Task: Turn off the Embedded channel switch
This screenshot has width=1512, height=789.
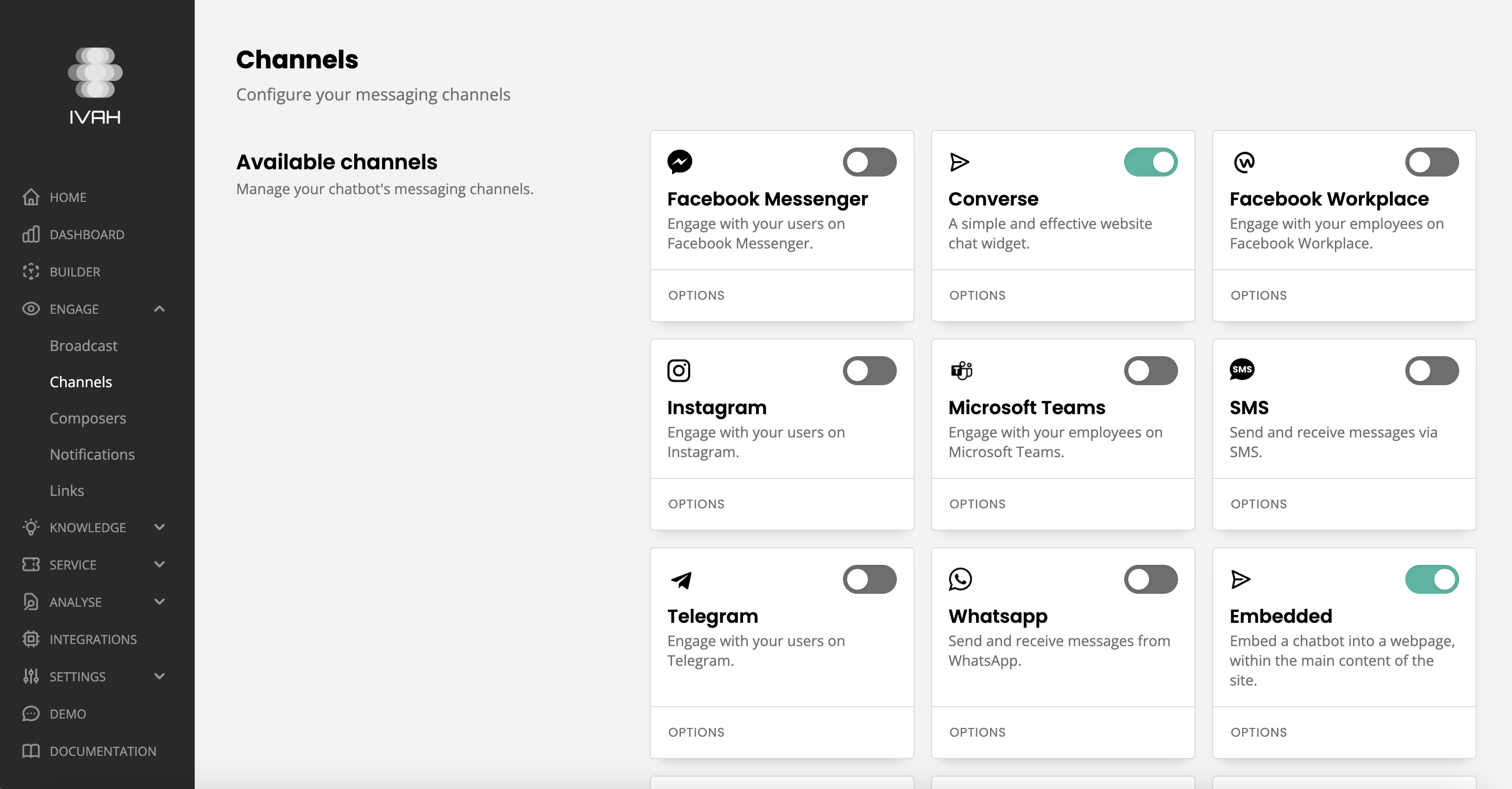Action: pos(1431,579)
